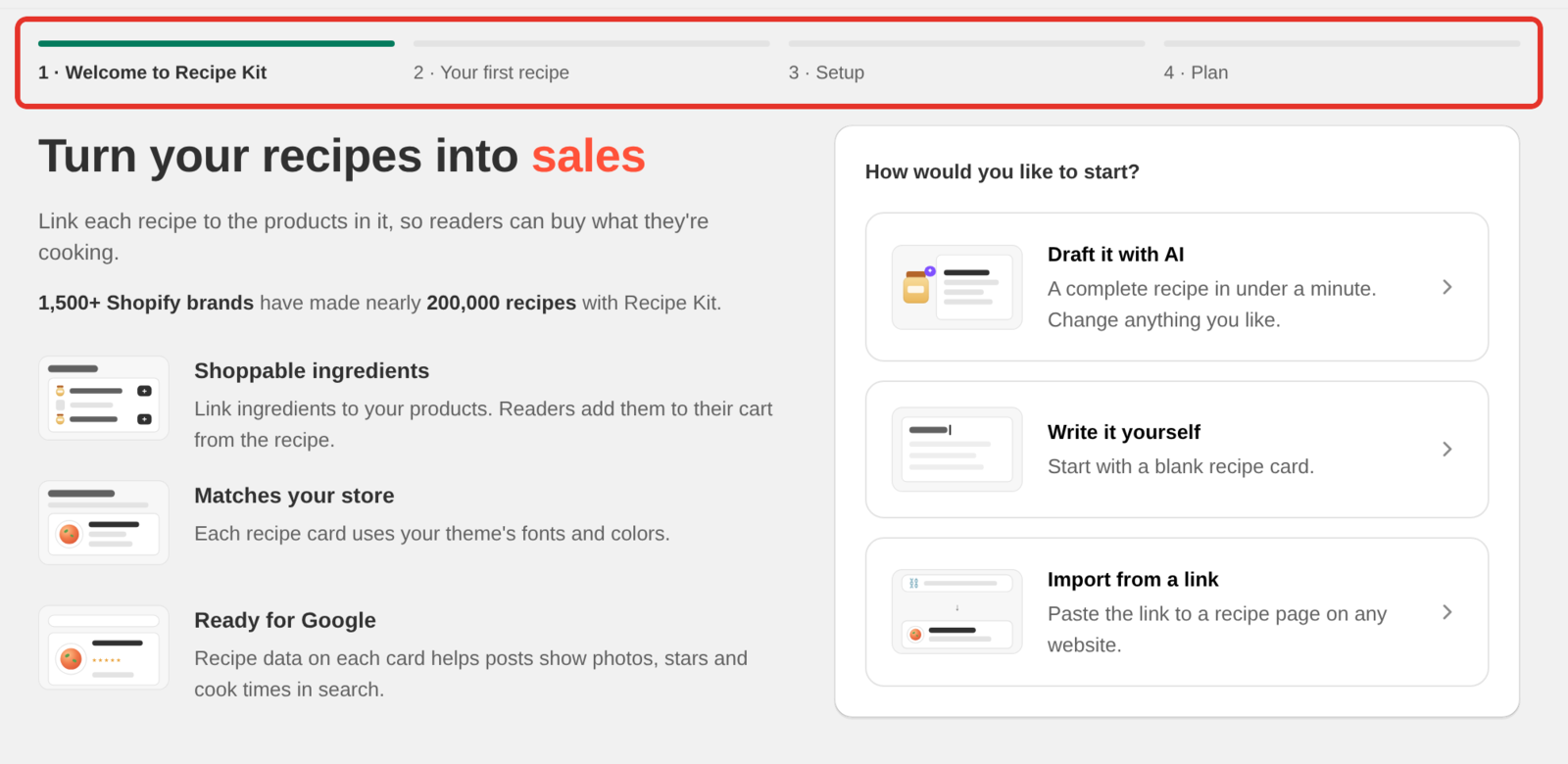
Task: Go to step 2 Your first recipe
Action: [491, 72]
